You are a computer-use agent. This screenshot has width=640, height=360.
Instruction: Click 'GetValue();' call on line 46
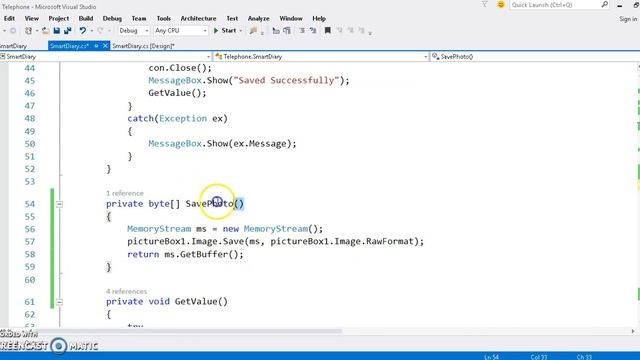coord(178,93)
